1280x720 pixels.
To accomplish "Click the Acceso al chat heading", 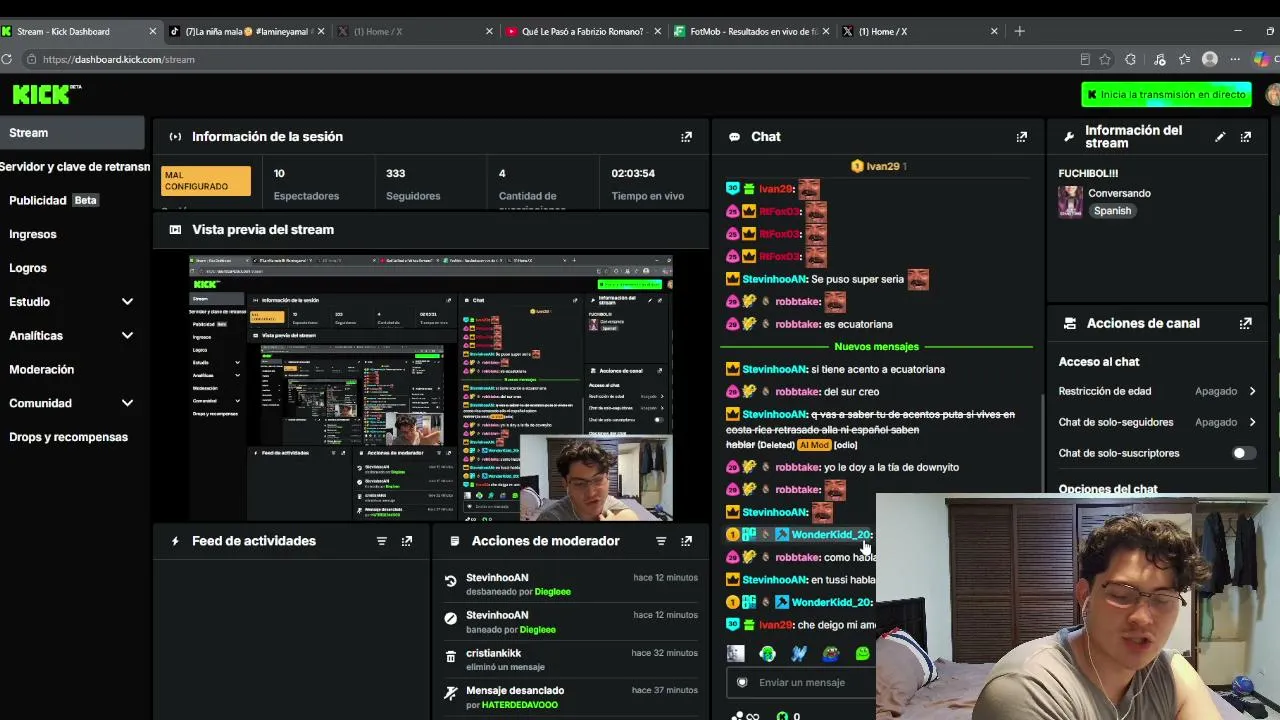I will pyautogui.click(x=1098, y=362).
